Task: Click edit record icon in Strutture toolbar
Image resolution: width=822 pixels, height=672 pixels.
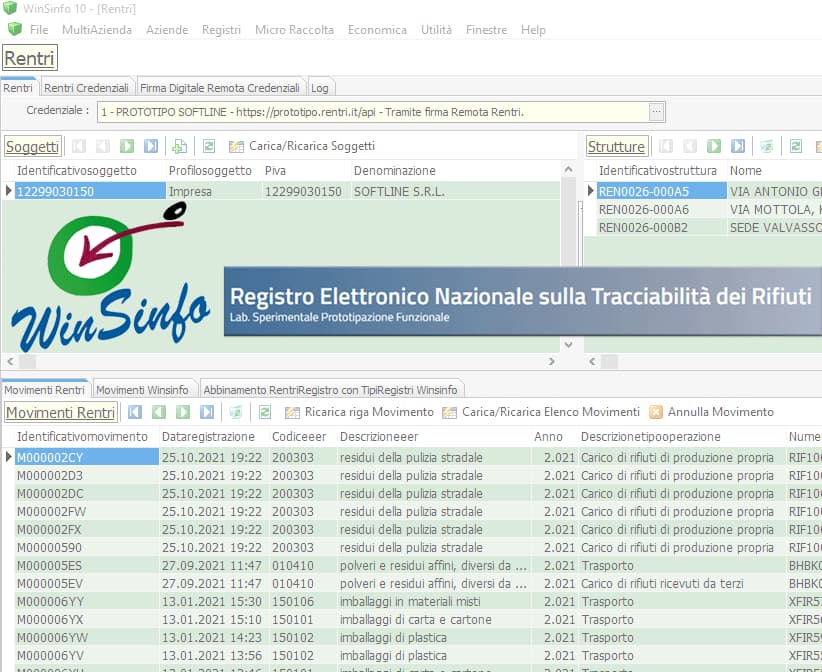Action: [x=766, y=146]
